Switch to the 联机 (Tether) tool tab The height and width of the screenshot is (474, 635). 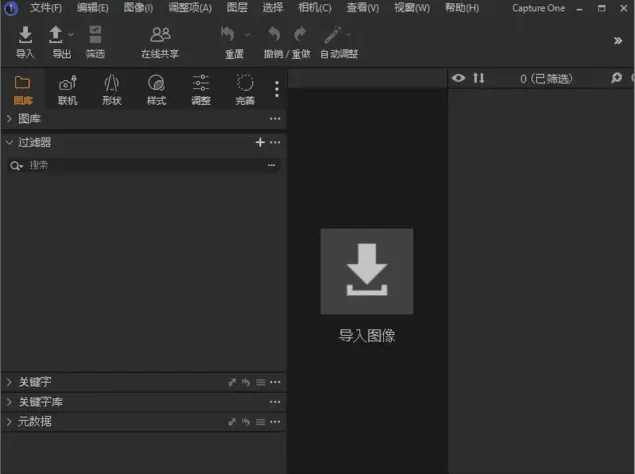67,88
